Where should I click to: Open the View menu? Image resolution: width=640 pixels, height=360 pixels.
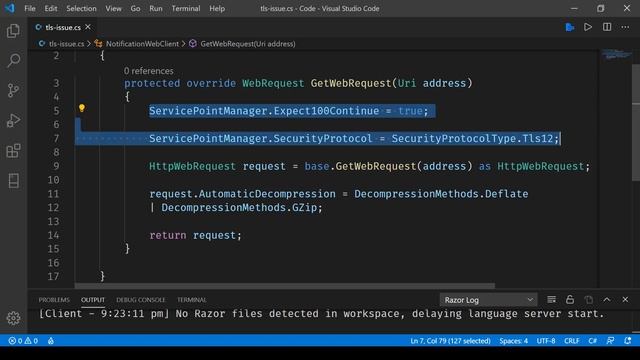pos(113,8)
